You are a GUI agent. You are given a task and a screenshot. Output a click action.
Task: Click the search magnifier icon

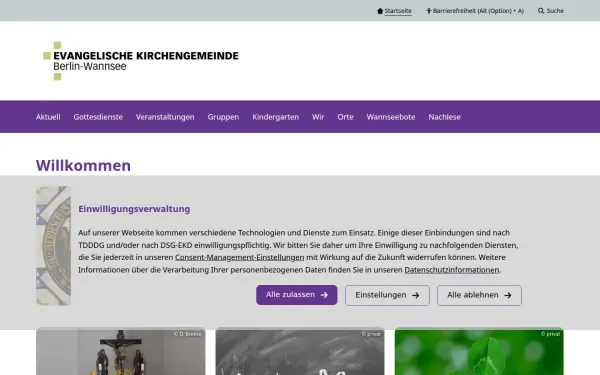pyautogui.click(x=541, y=11)
